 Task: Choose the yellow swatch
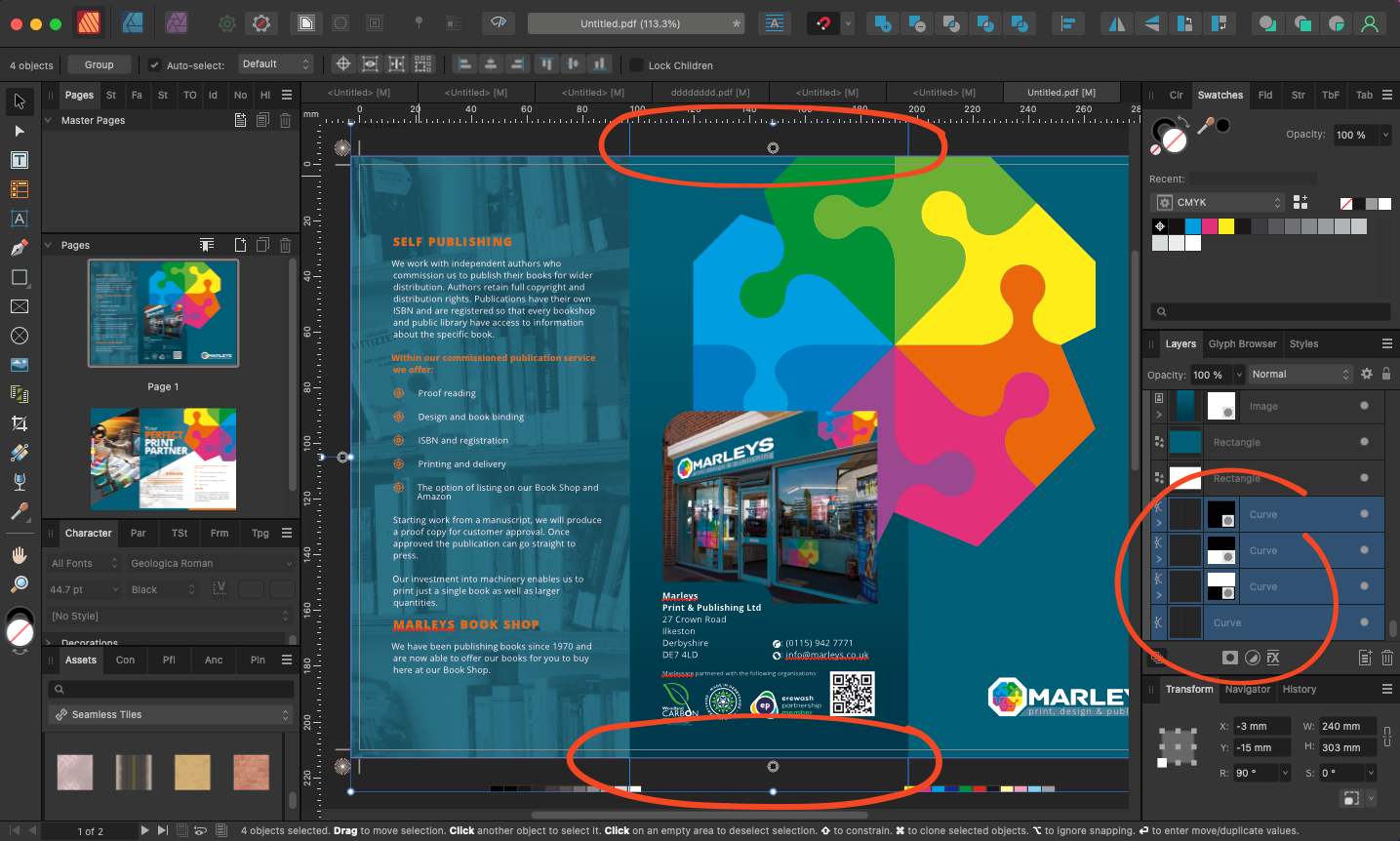1226,226
